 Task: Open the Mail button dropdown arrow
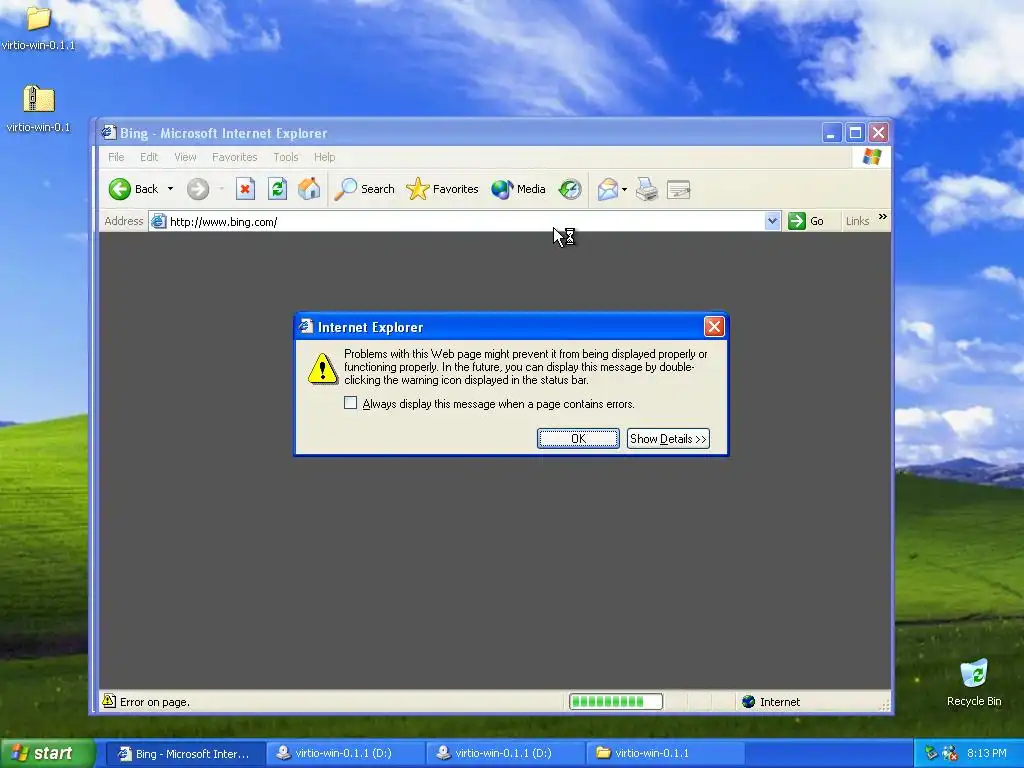tap(624, 189)
